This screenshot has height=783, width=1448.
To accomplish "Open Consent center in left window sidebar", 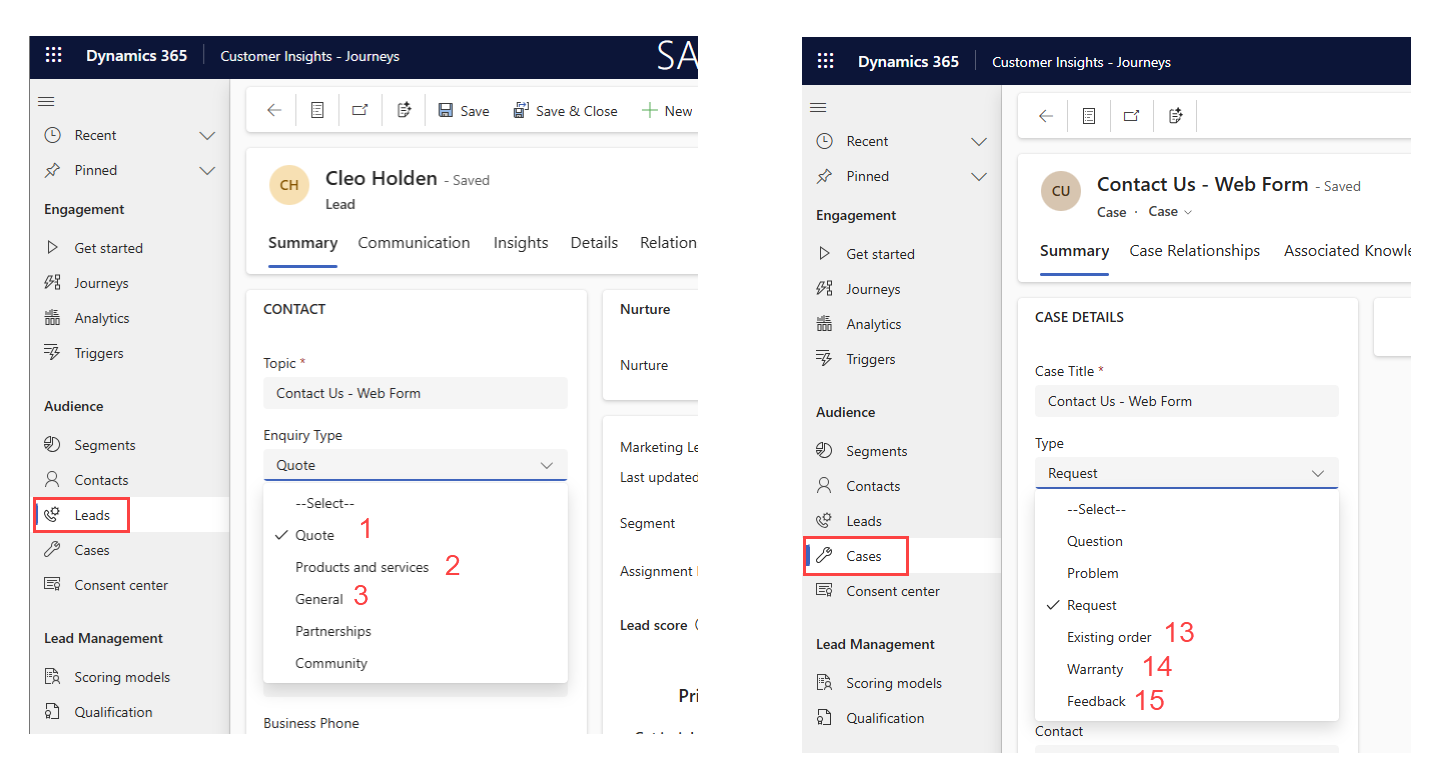I will tap(121, 585).
